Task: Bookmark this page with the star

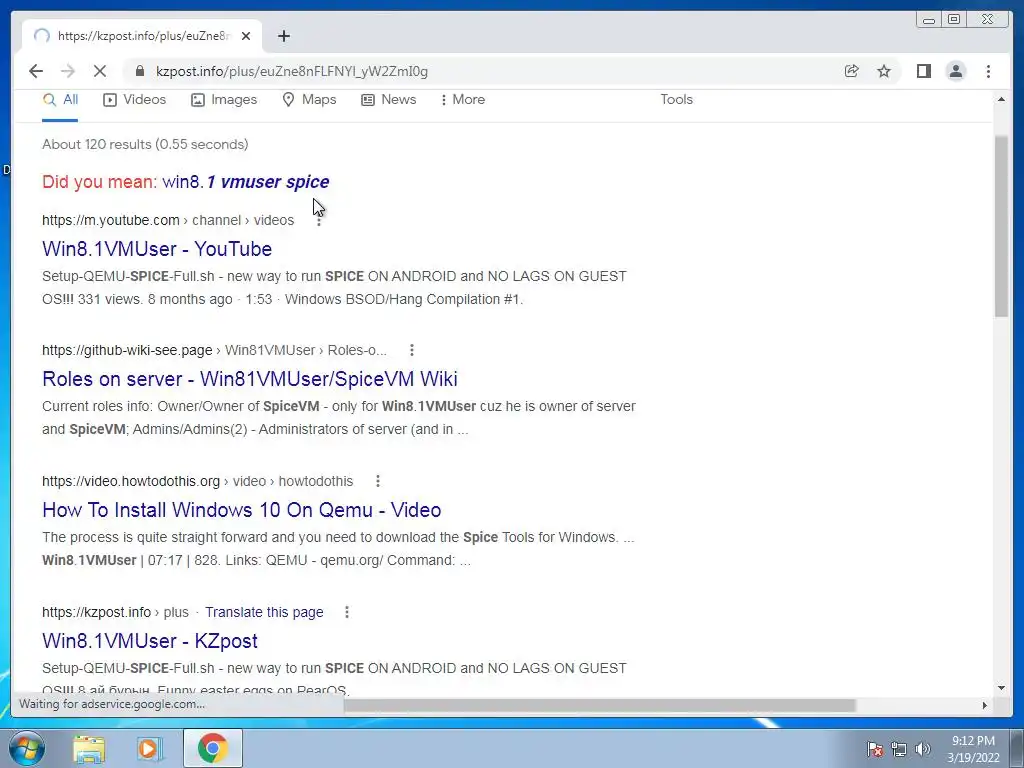Action: (x=884, y=71)
